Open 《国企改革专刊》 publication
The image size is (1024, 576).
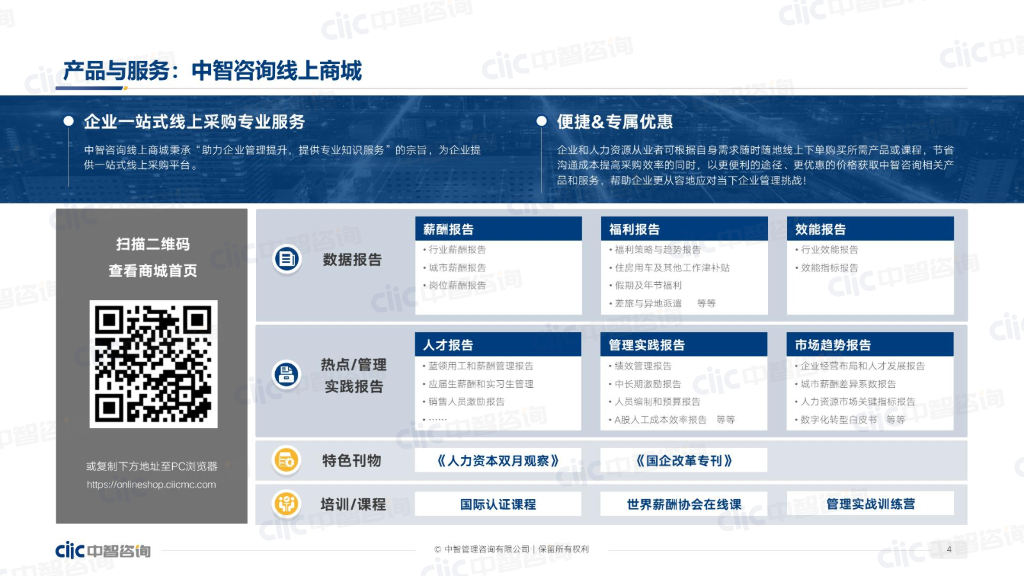coord(684,460)
